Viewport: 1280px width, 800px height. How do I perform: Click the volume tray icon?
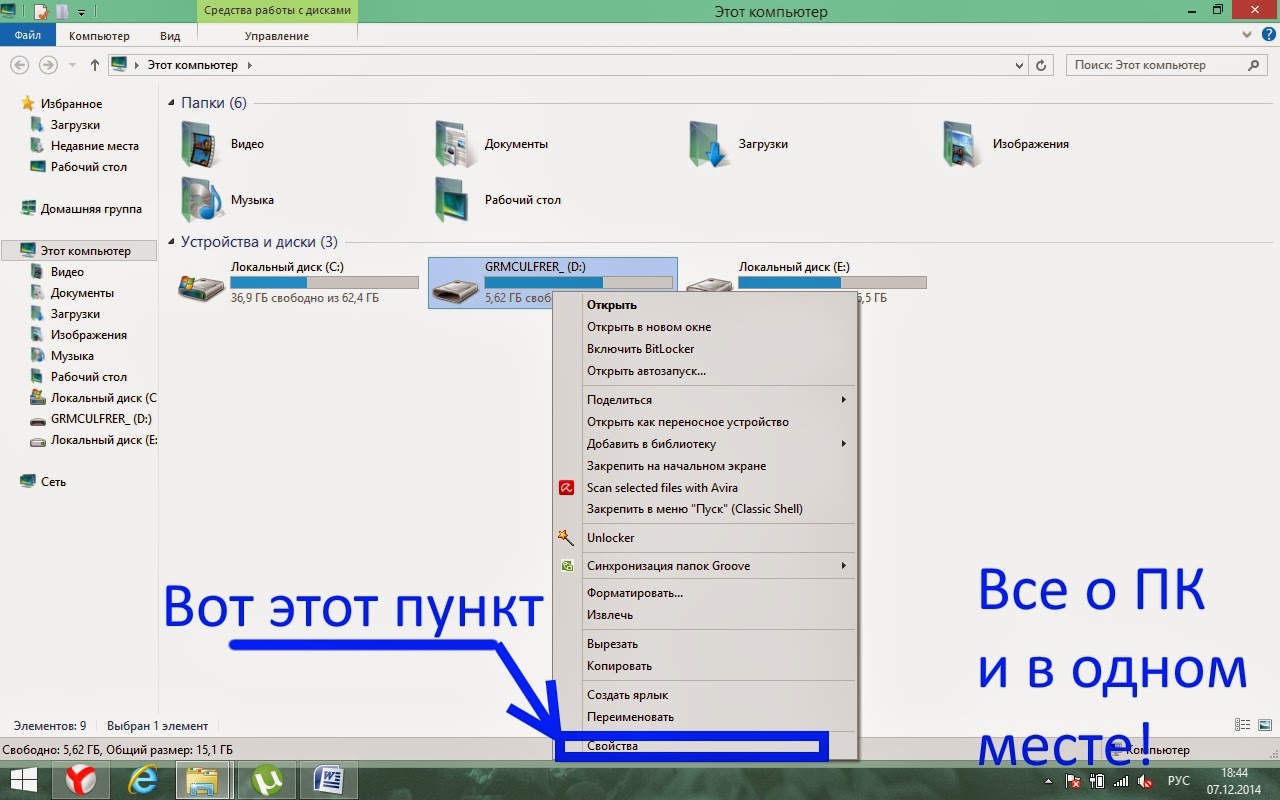tap(1145, 781)
